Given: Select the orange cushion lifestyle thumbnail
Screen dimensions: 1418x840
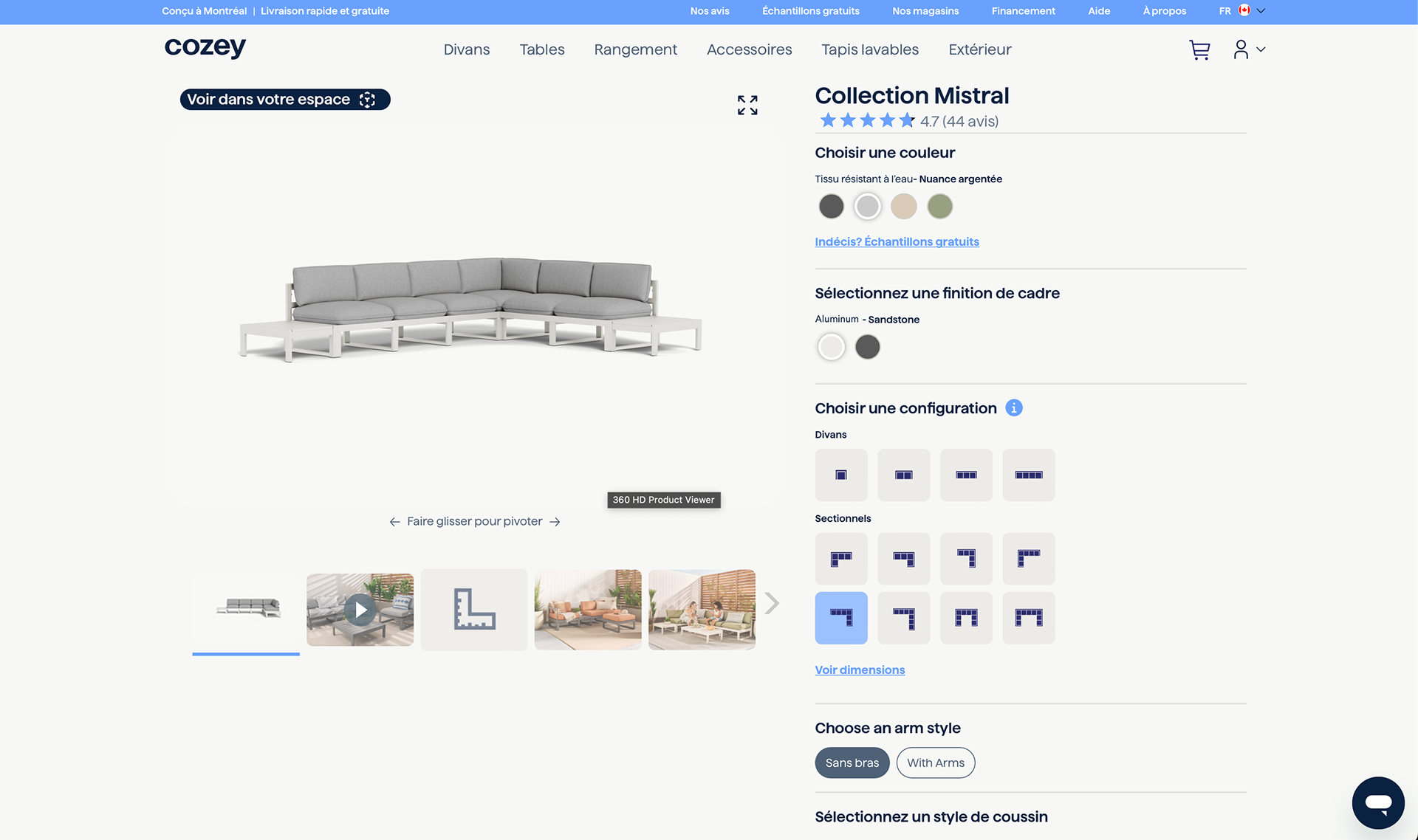Looking at the screenshot, I should [588, 610].
